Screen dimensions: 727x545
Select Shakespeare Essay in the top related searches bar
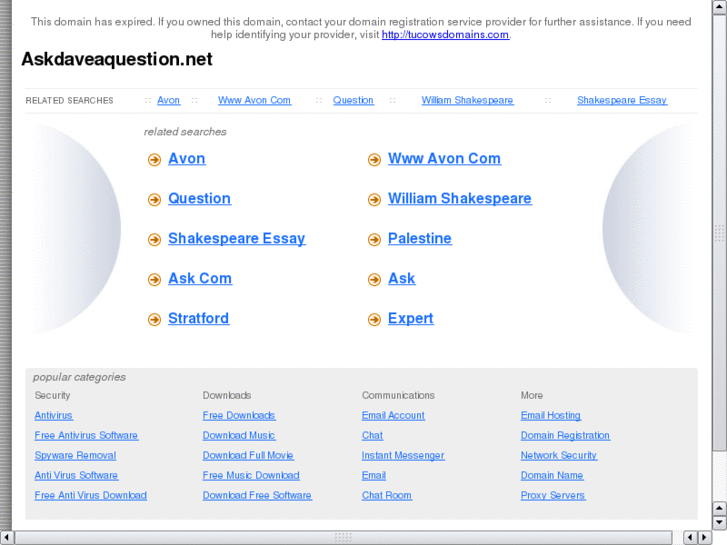(x=621, y=100)
